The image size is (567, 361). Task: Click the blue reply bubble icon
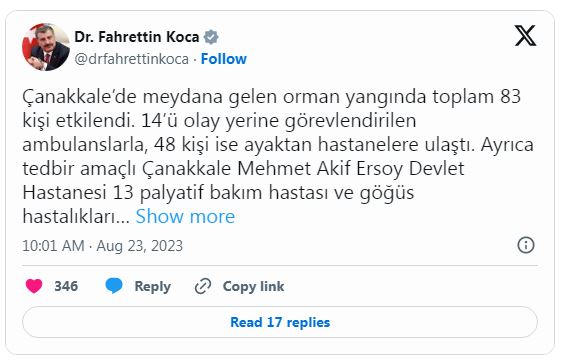coord(114,286)
